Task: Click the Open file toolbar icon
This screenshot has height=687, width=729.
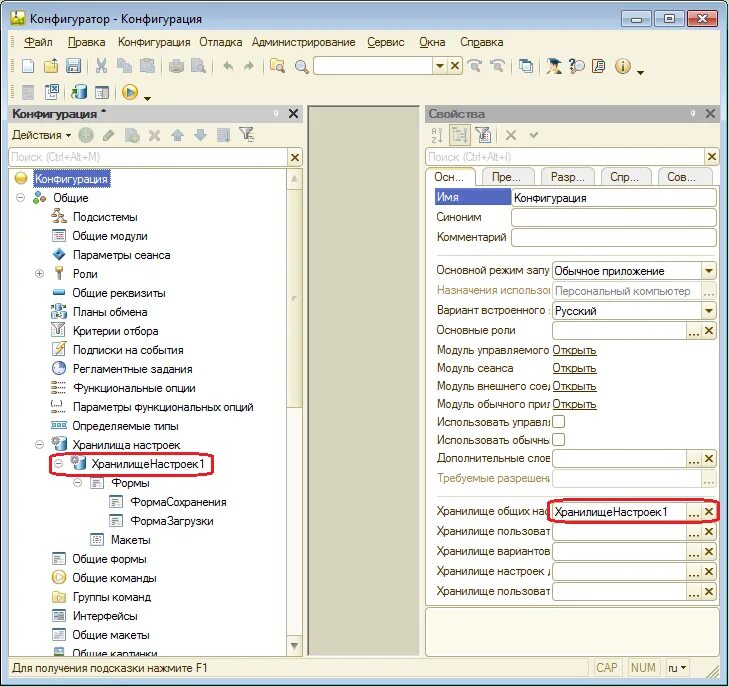Action: (x=51, y=66)
